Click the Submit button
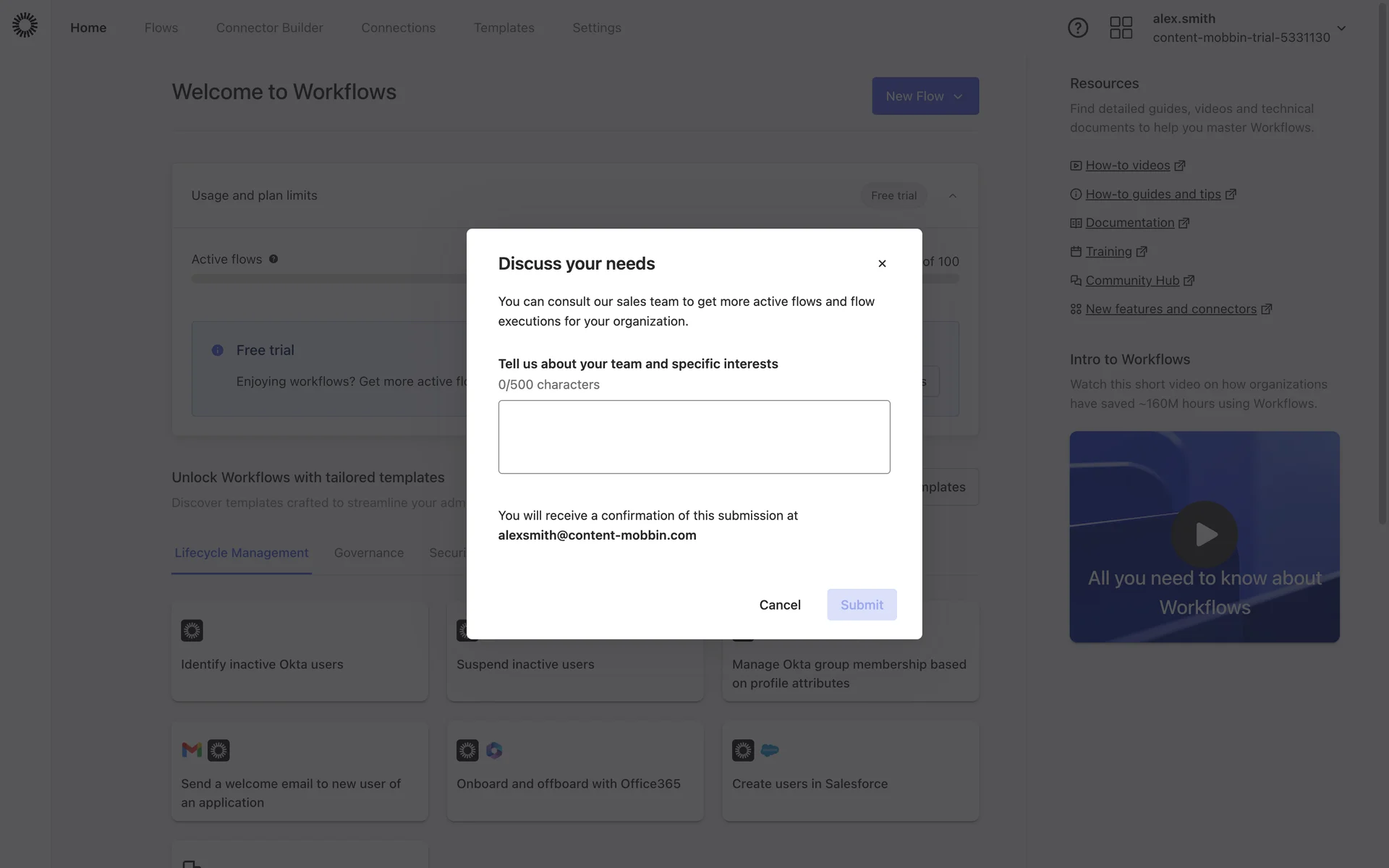 click(862, 605)
